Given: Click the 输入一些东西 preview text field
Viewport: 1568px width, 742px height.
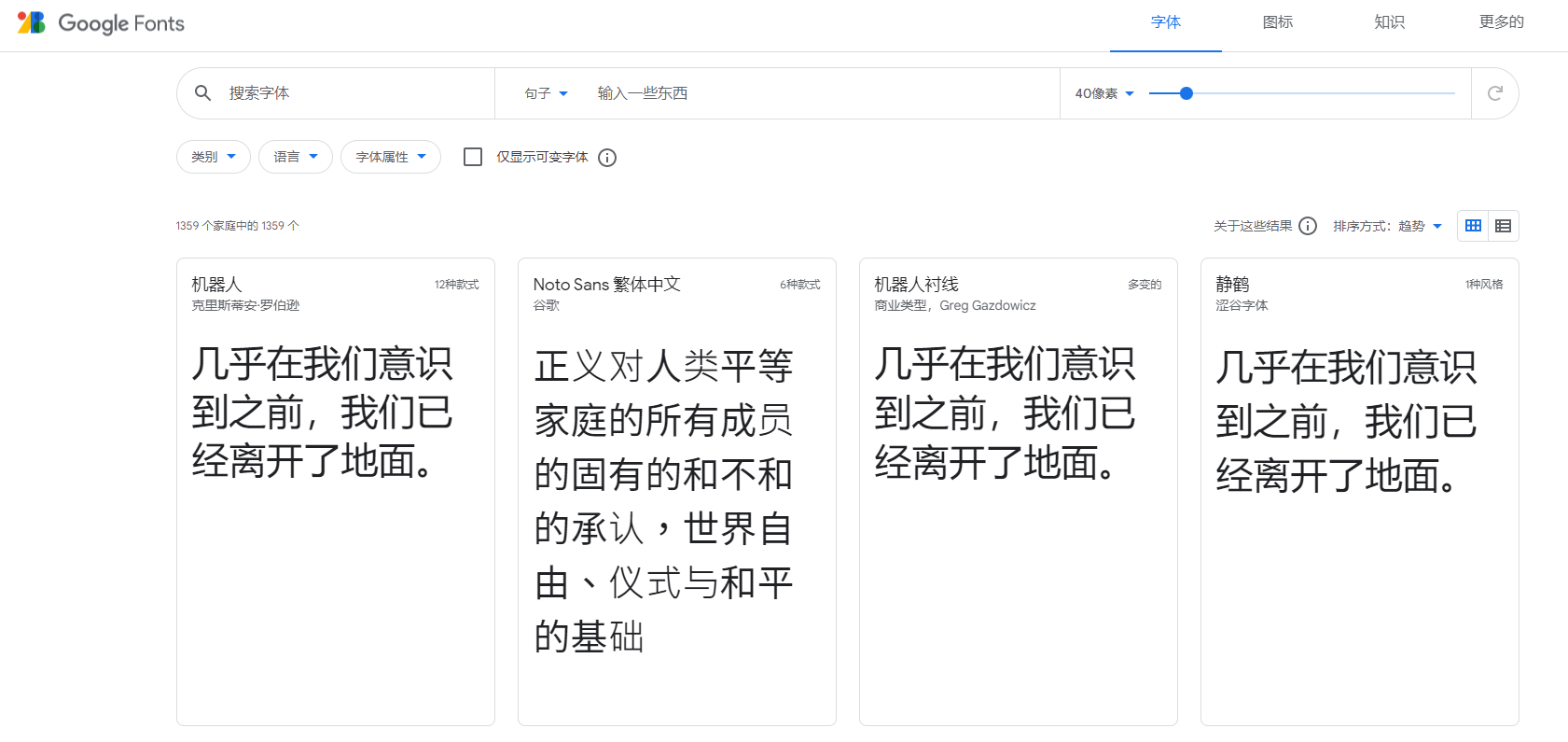Looking at the screenshot, I should [x=821, y=93].
